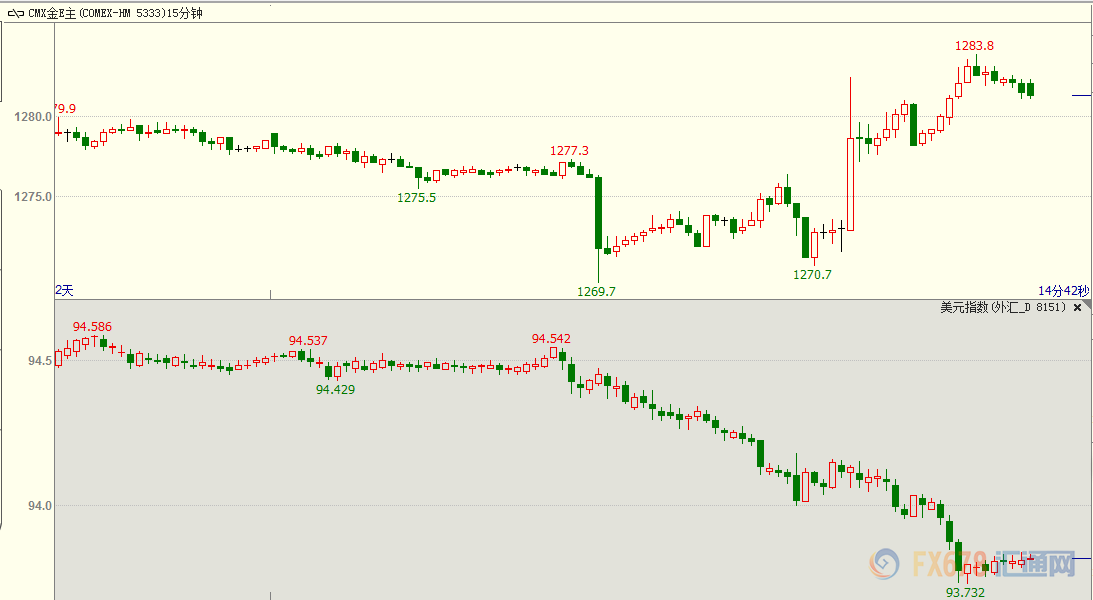Image resolution: width=1093 pixels, height=600 pixels.
Task: Click the 1280.0 price axis label
Action: click(x=35, y=117)
